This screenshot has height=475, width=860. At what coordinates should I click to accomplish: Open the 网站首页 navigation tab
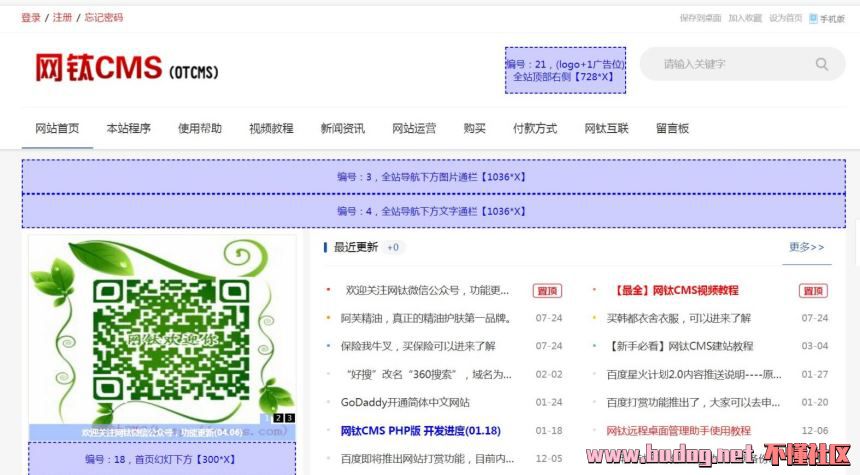coord(57,128)
